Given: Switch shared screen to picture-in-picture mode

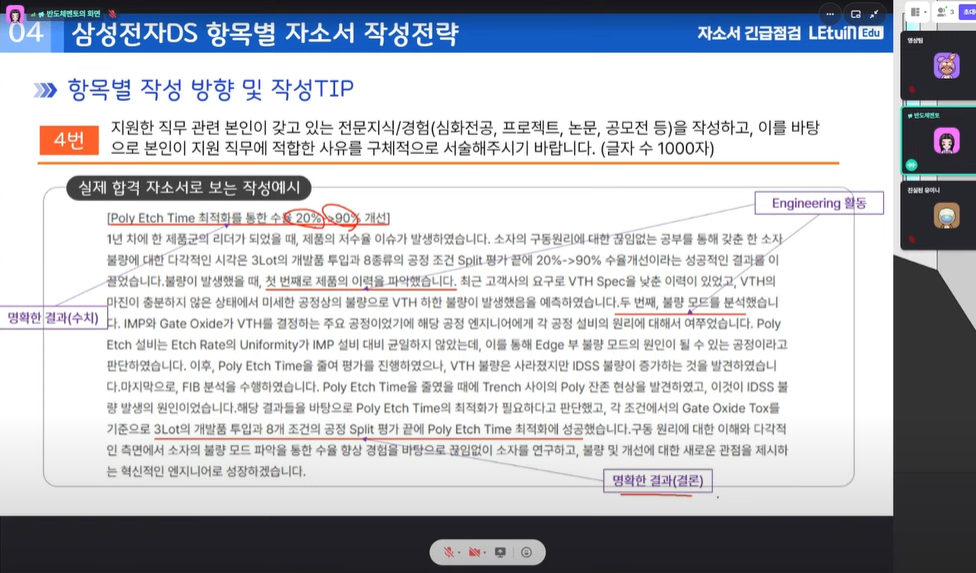Looking at the screenshot, I should point(857,14).
